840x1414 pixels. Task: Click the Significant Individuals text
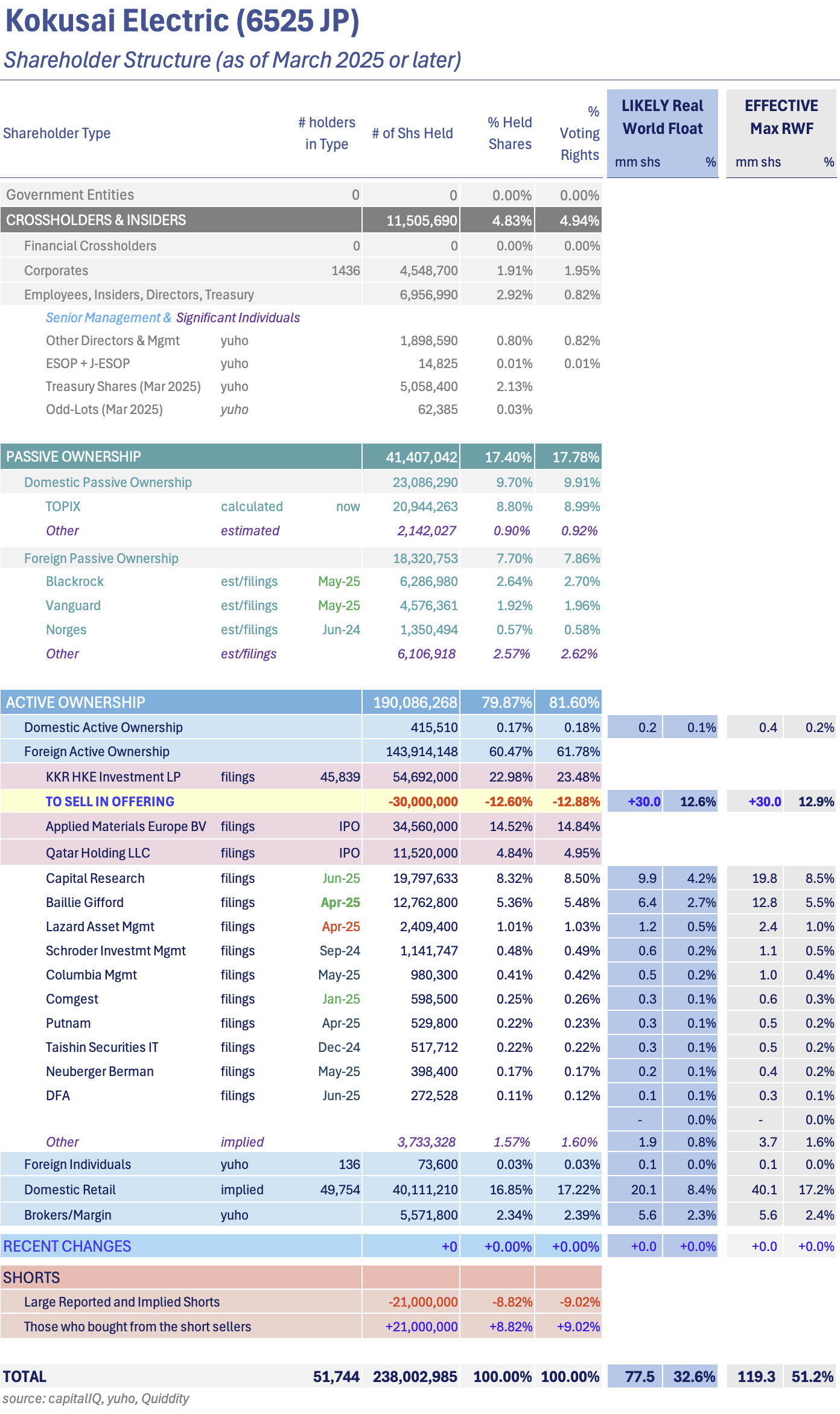pos(238,318)
